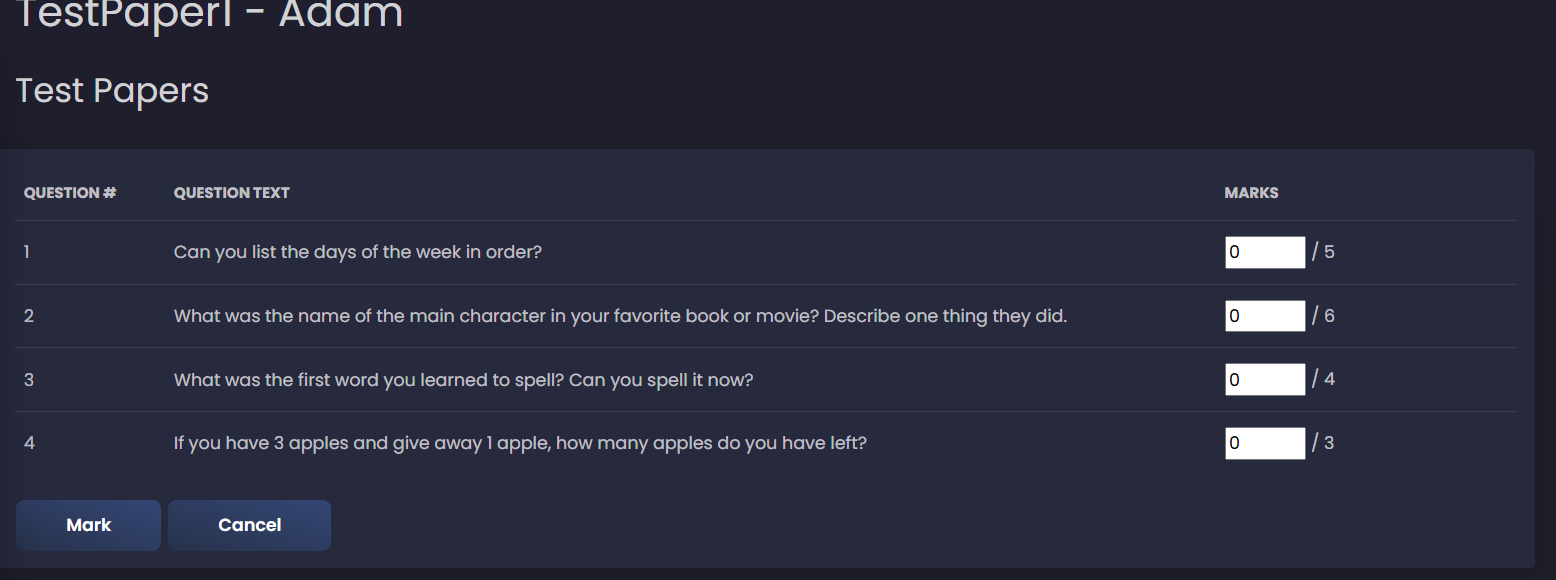Click the TestPaper1 - Adam page title

coord(210,15)
